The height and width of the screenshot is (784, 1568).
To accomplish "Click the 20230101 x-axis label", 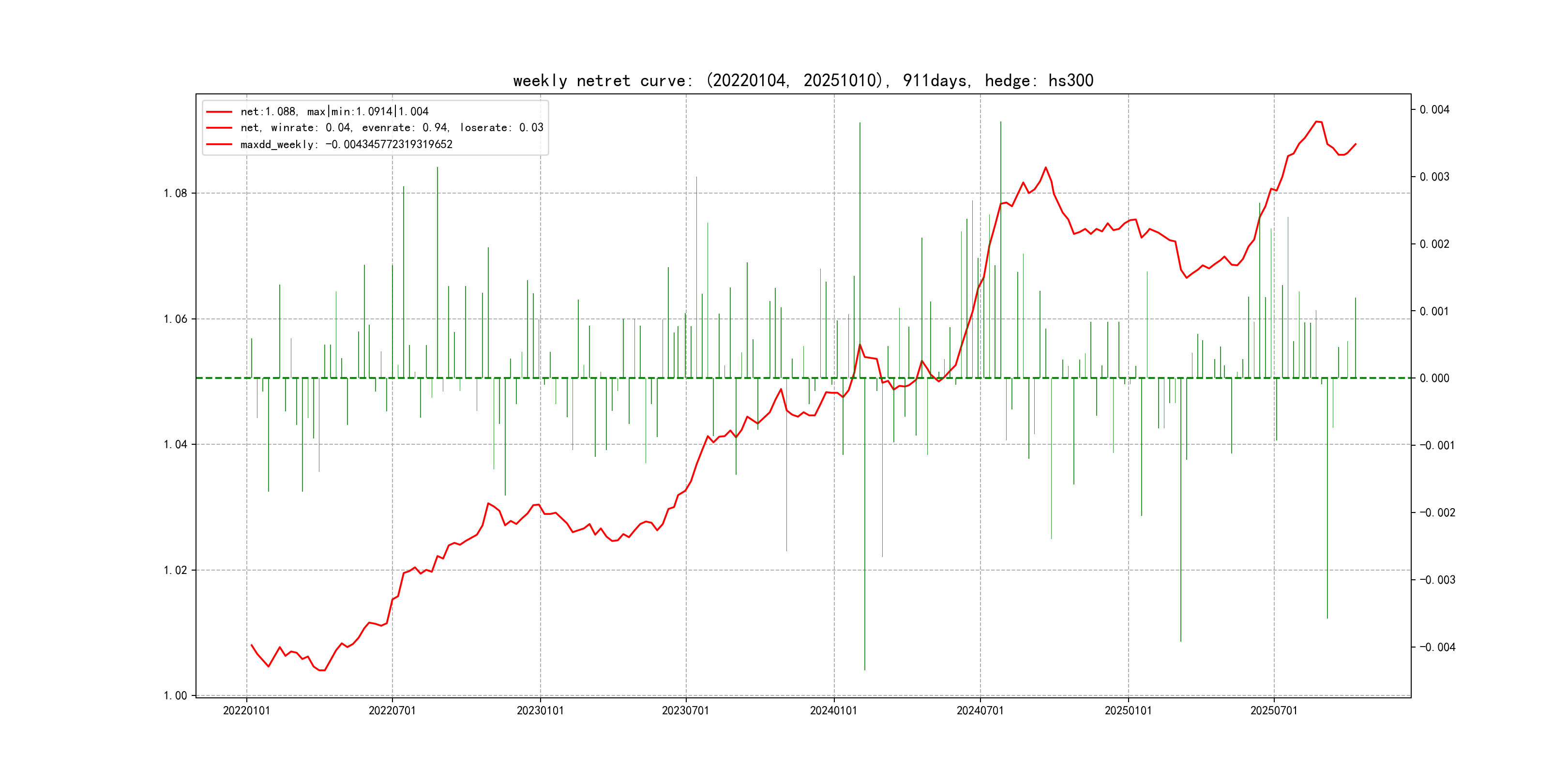I will (x=540, y=710).
